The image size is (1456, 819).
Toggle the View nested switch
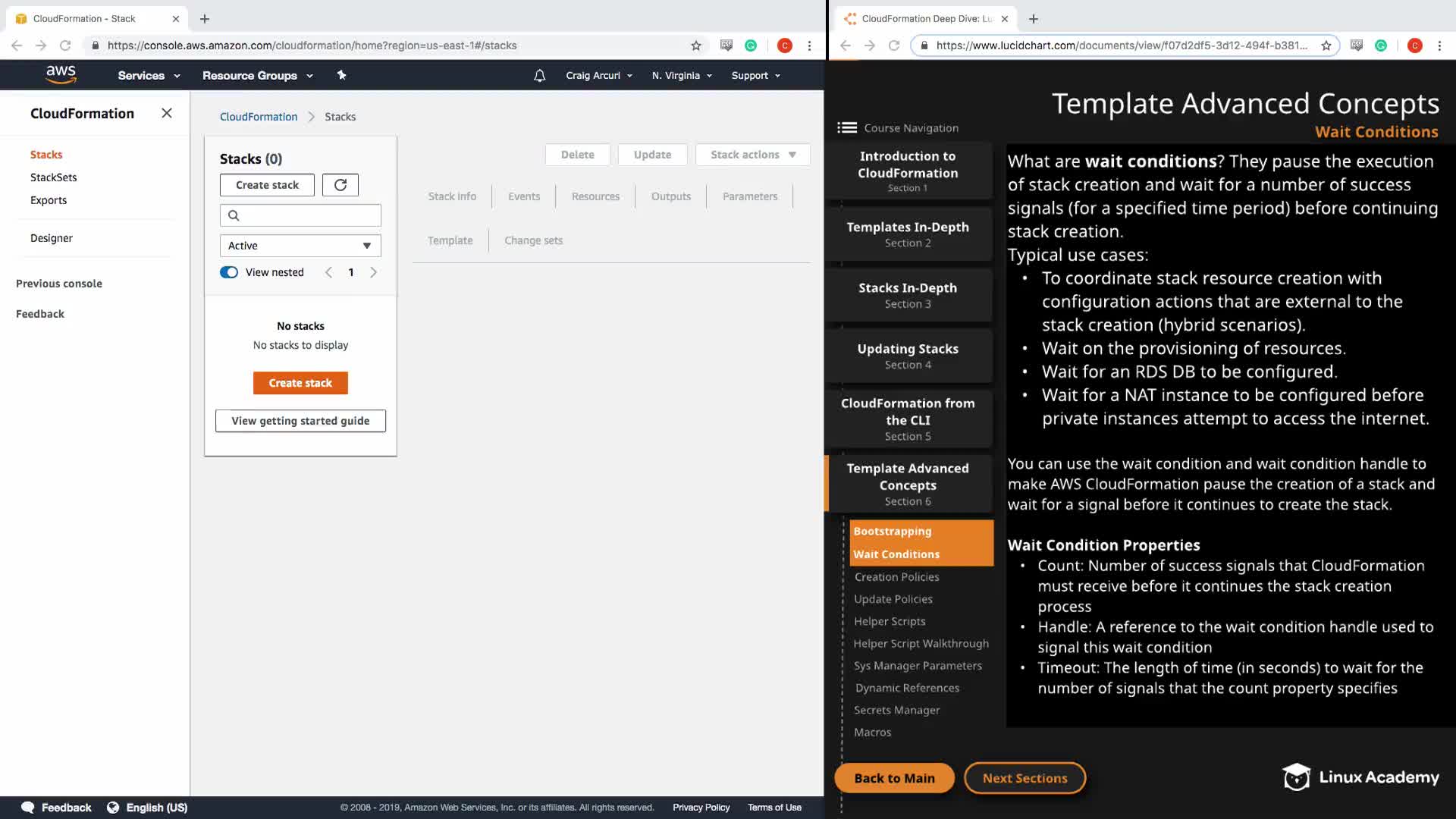click(229, 272)
